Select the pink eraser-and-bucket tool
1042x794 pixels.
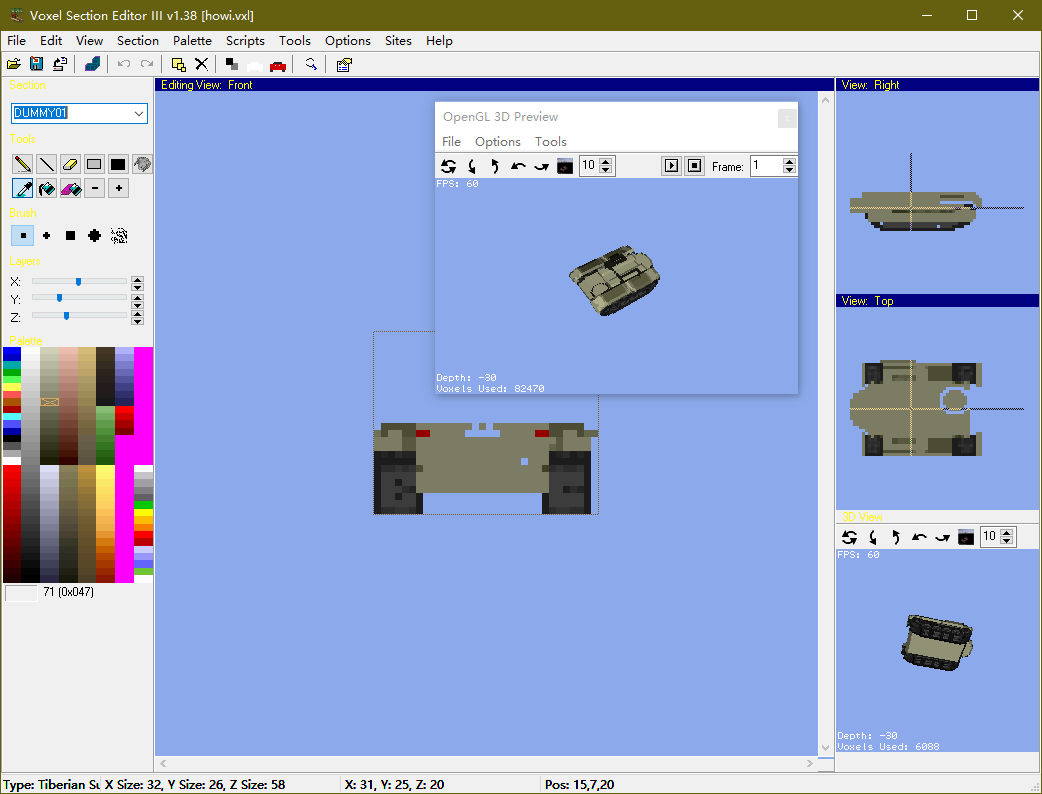[70, 188]
